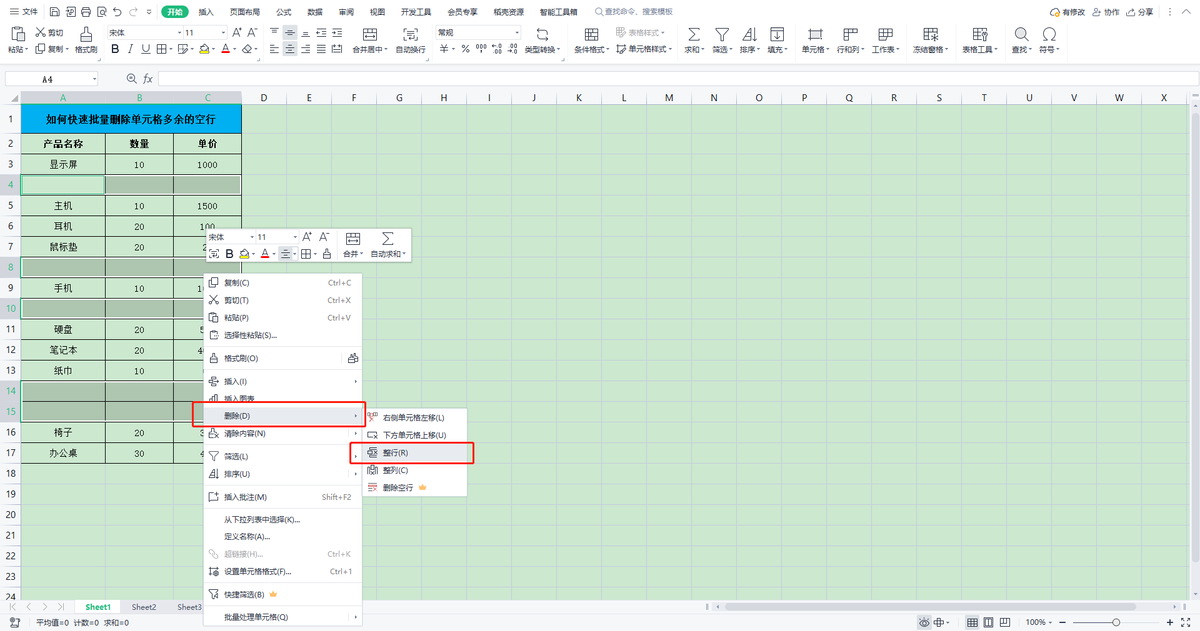Image resolution: width=1200 pixels, height=631 pixels.
Task: Click the filter funnel icon in ribbon
Action: (721, 34)
